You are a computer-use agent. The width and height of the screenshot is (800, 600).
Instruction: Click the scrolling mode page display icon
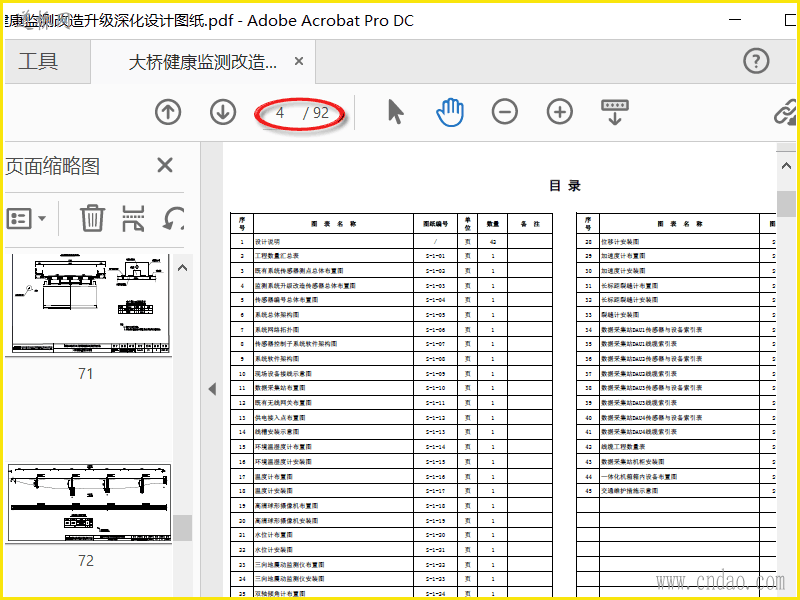[615, 112]
